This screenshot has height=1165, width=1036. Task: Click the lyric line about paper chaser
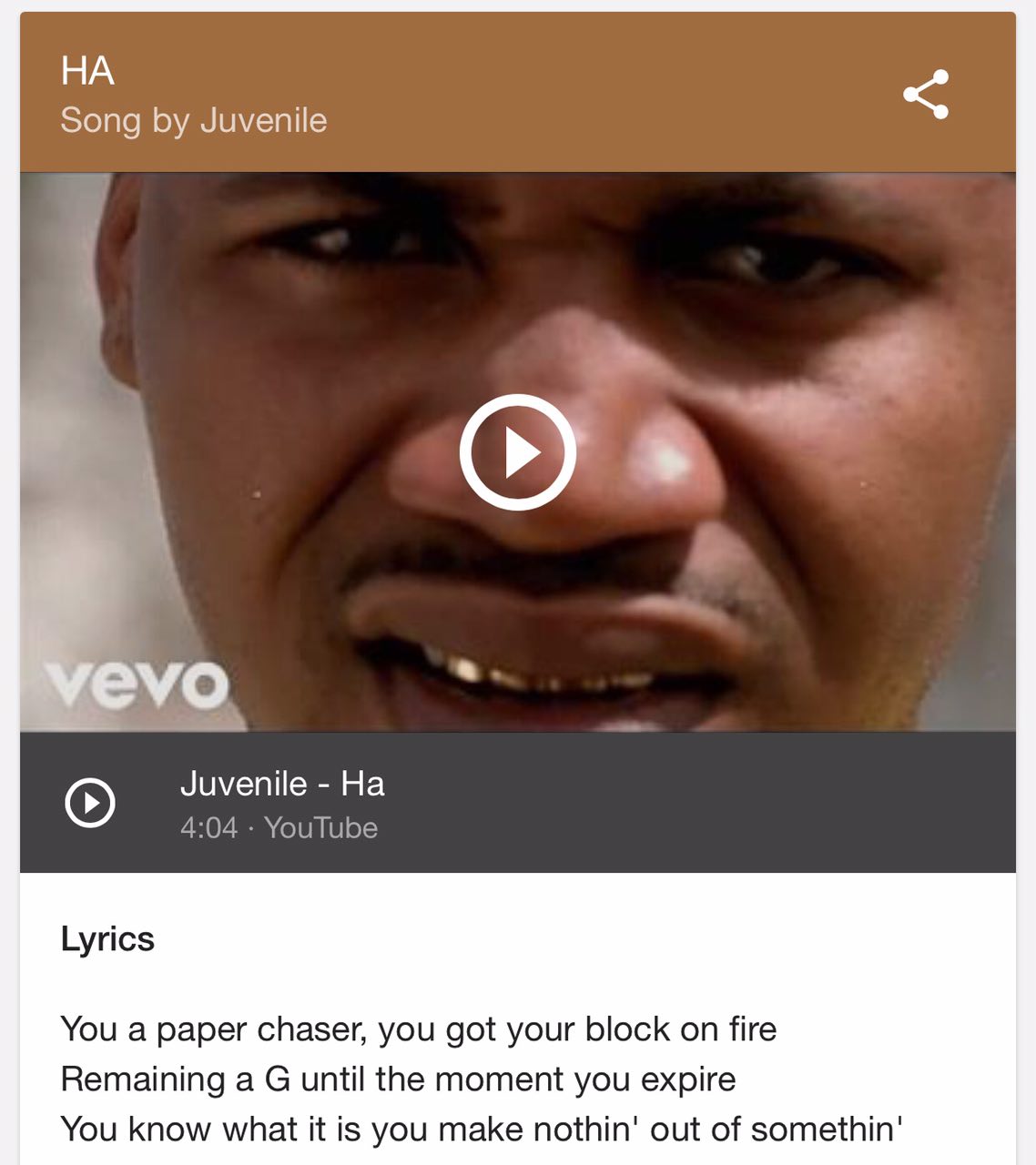point(419,1029)
